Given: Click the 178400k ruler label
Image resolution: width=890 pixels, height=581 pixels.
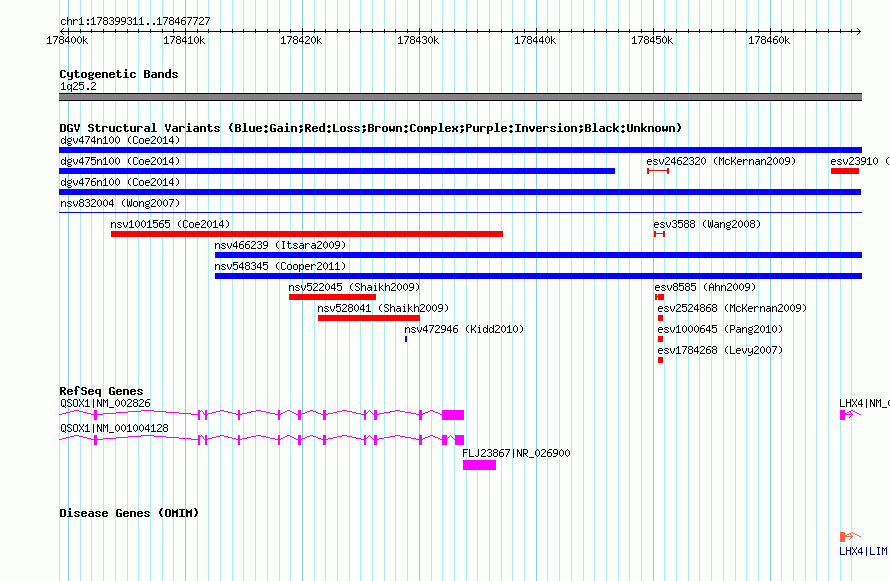Looking at the screenshot, I should pyautogui.click(x=67, y=40).
